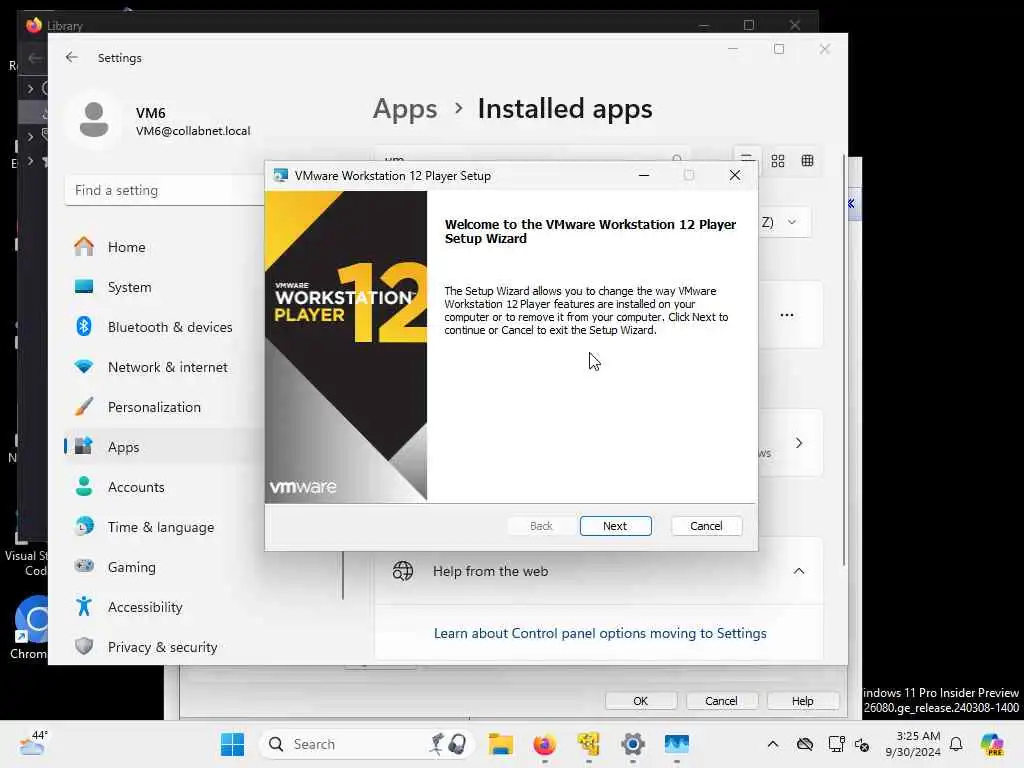Open the notifications bell
The height and width of the screenshot is (768, 1024).
click(956, 744)
